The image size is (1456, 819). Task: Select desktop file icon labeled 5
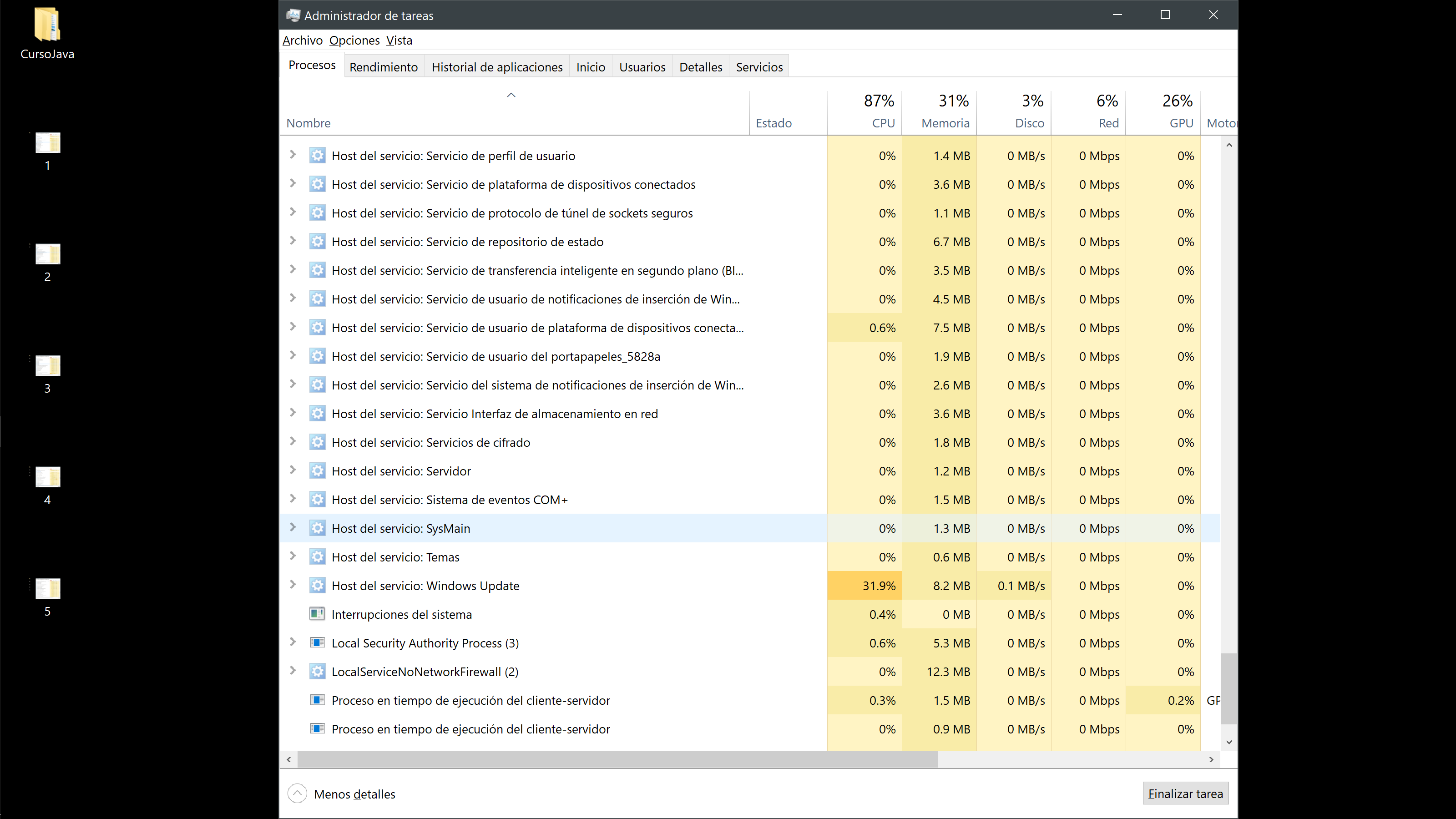[x=47, y=588]
